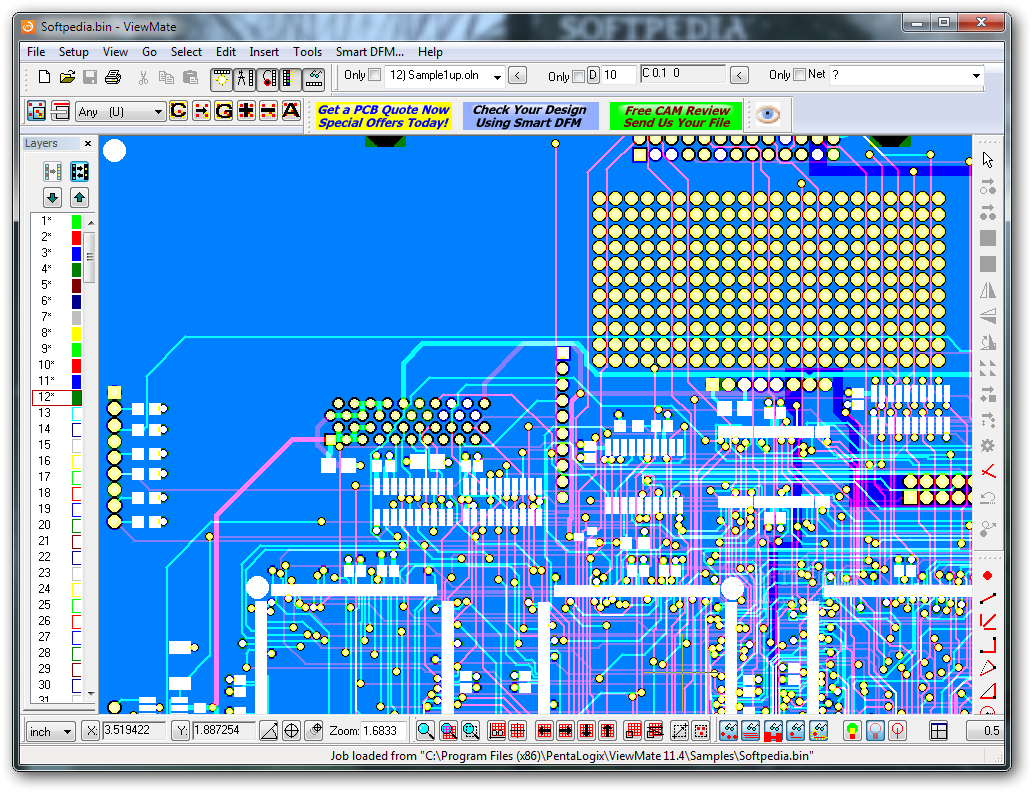This screenshot has height=792, width=1032.
Task: Click the crosshair origin icon near Y coordinate
Action: click(292, 731)
